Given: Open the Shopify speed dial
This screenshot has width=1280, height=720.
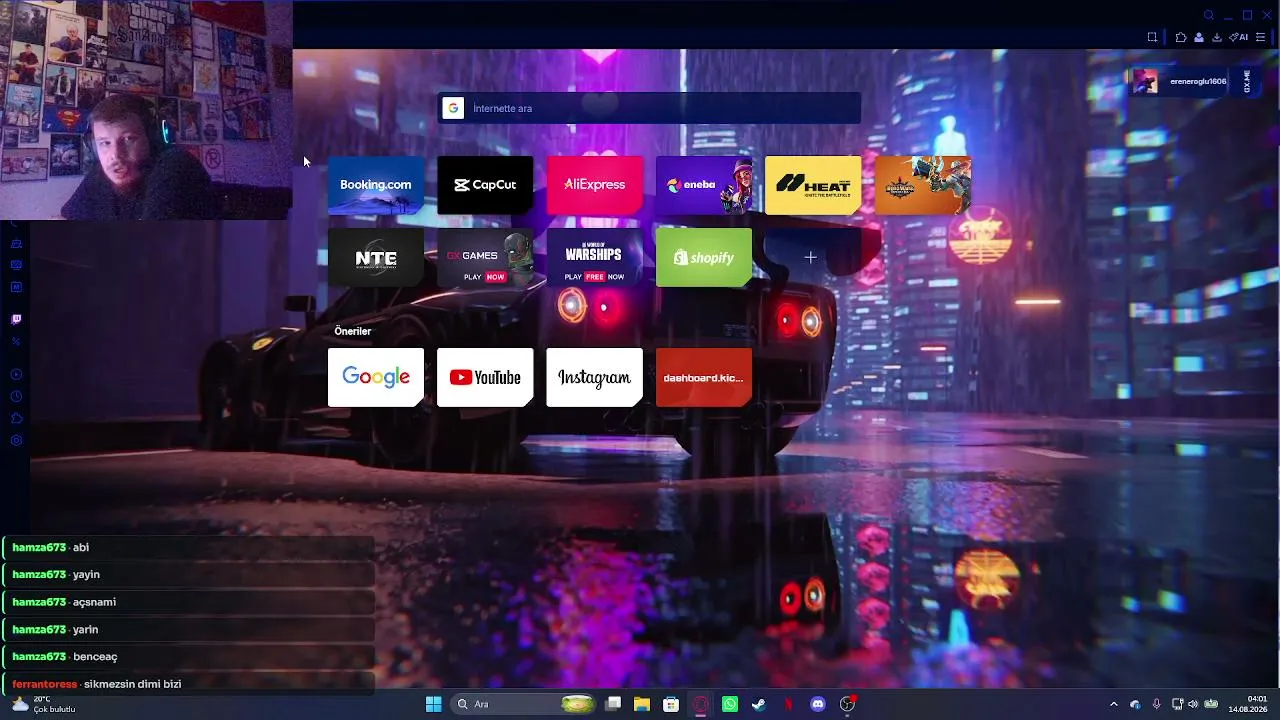Looking at the screenshot, I should click(704, 258).
